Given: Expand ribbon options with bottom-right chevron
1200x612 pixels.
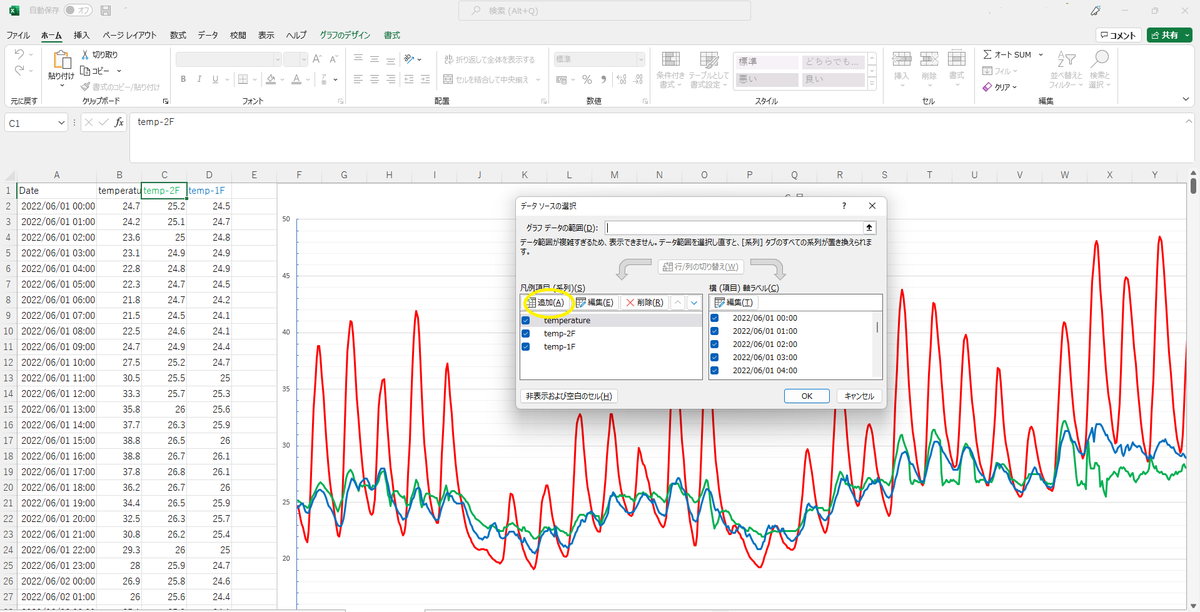Looking at the screenshot, I should (1186, 99).
